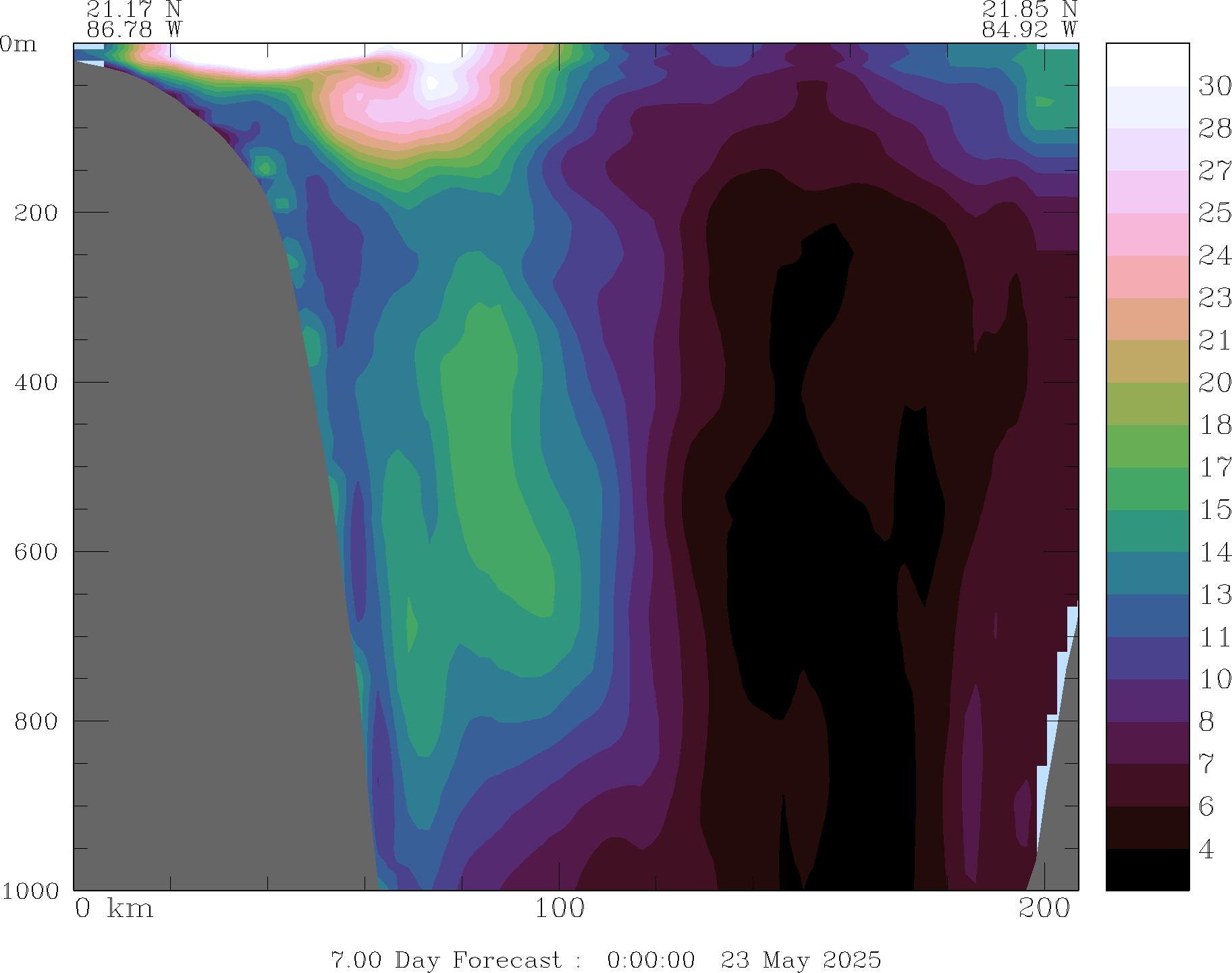
Task: Click the 0m surface depth label
Action: point(18,45)
